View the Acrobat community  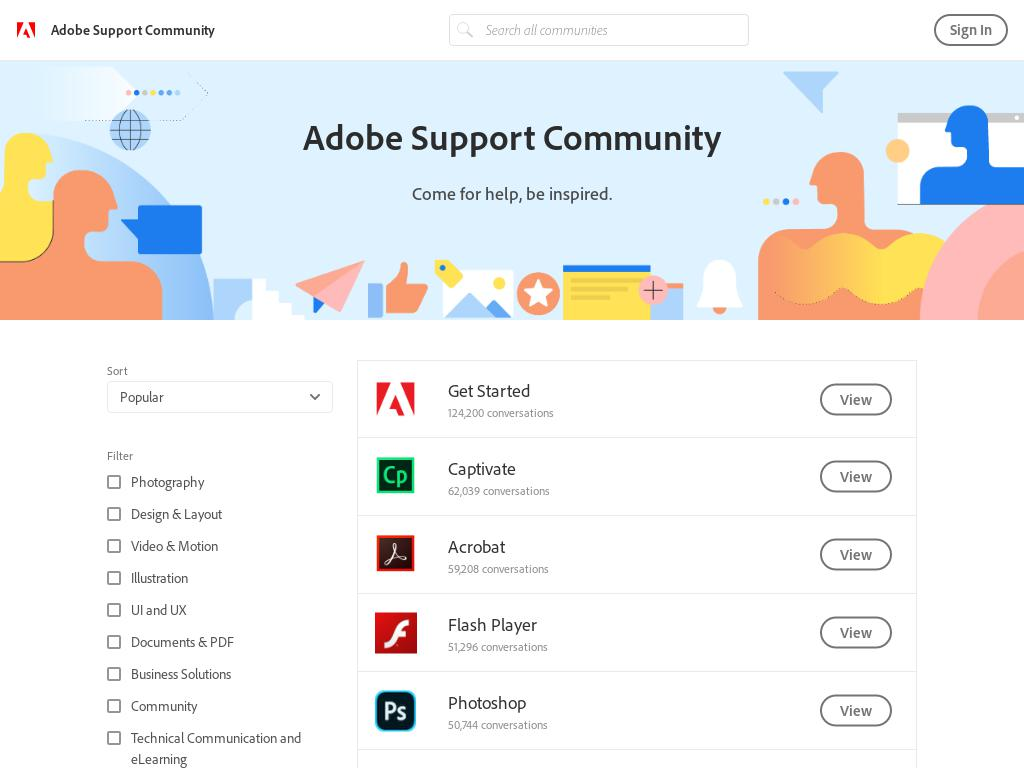pos(856,554)
